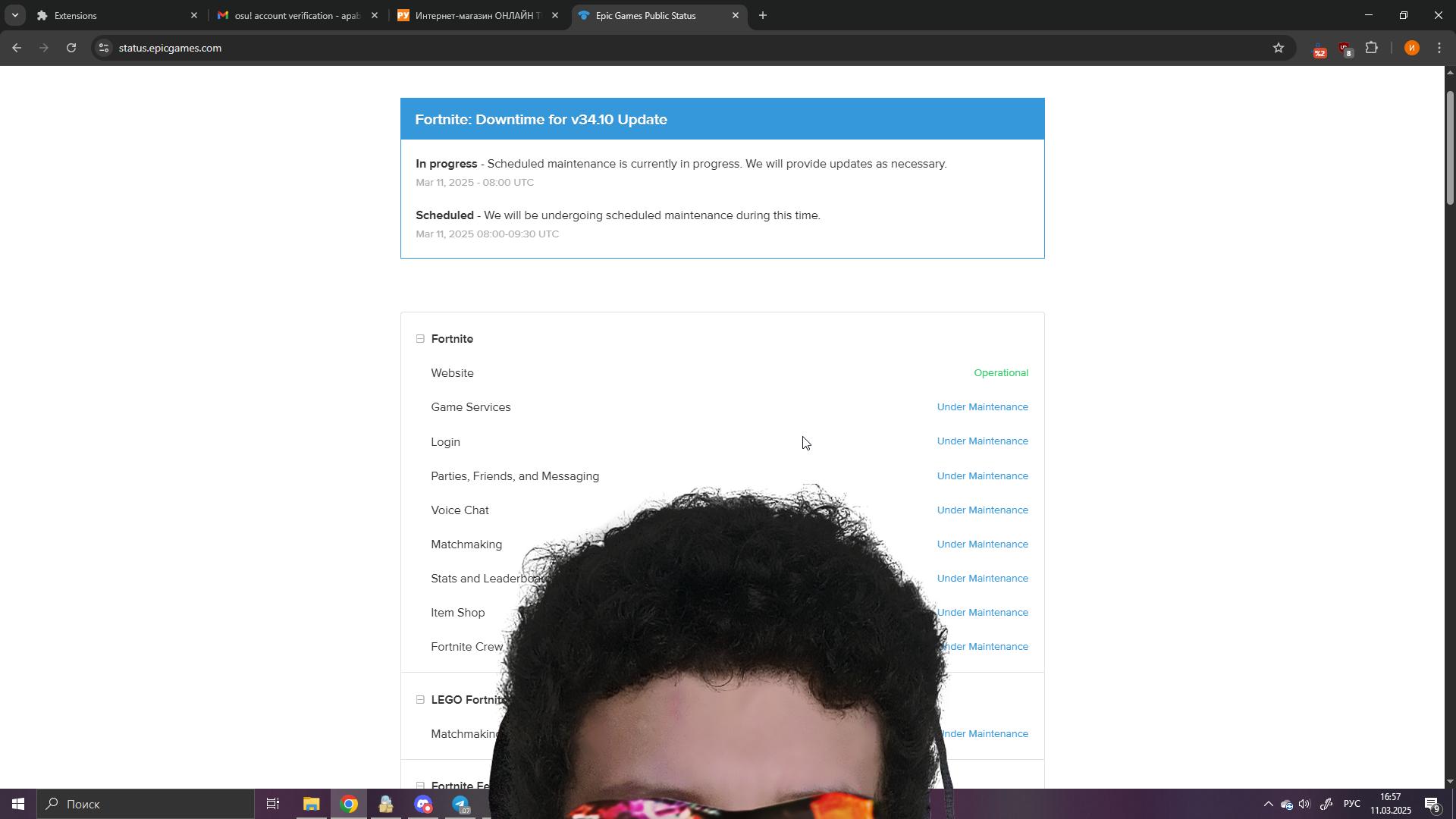
Task: Click the In progress update timestamp
Action: point(475,183)
